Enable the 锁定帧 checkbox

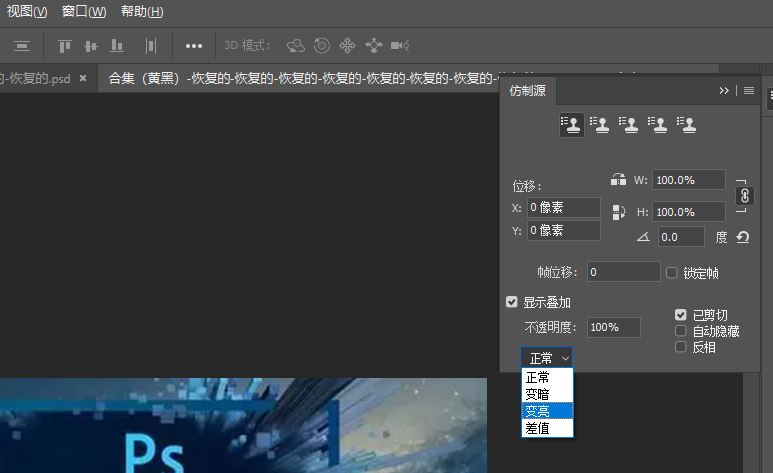(x=671, y=273)
